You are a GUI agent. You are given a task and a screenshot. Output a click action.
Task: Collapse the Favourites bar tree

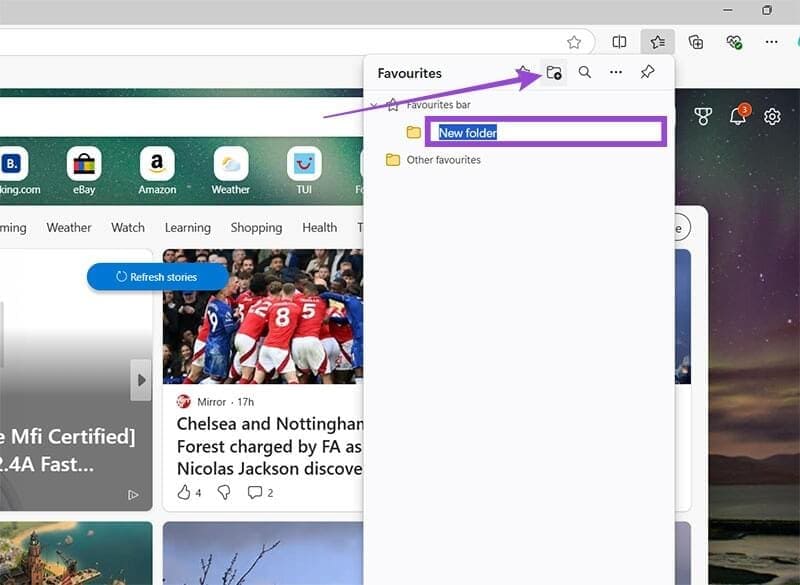(x=374, y=105)
